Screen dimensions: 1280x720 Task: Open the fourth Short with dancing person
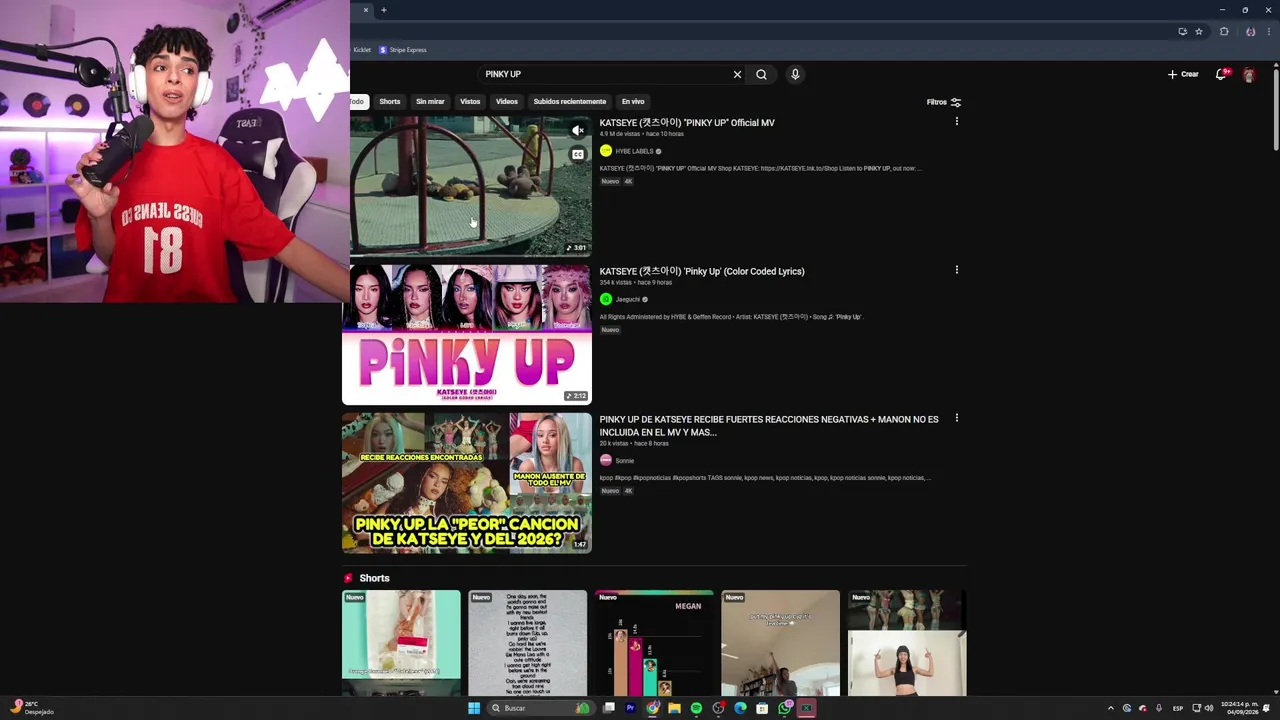(781, 643)
